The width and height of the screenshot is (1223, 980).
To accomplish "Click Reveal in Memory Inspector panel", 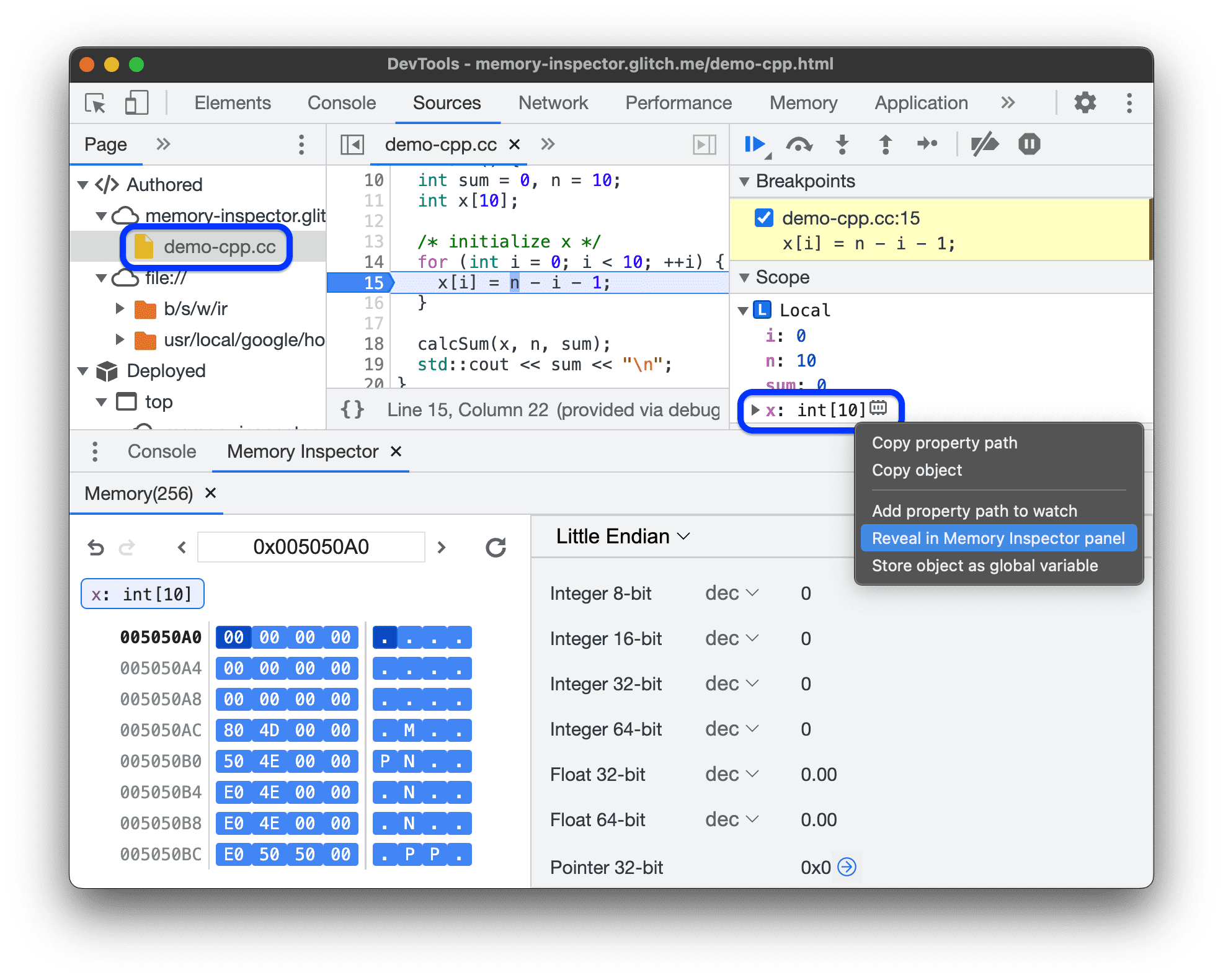I will [x=997, y=539].
